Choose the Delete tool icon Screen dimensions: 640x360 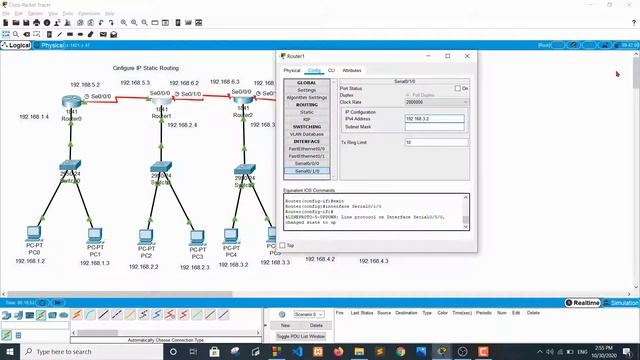click(x=27, y=34)
